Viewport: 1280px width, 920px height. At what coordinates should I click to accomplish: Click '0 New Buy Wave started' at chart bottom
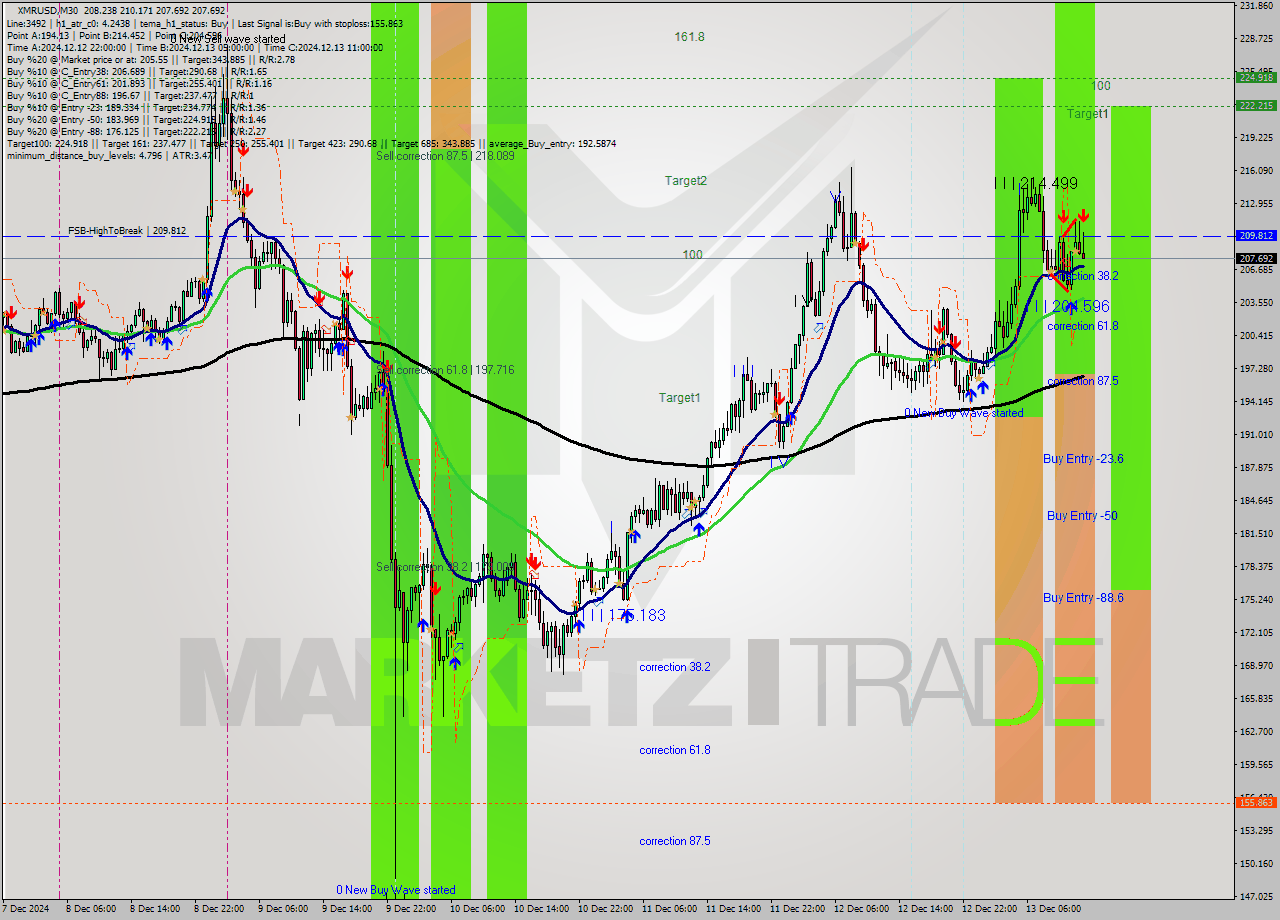point(396,890)
